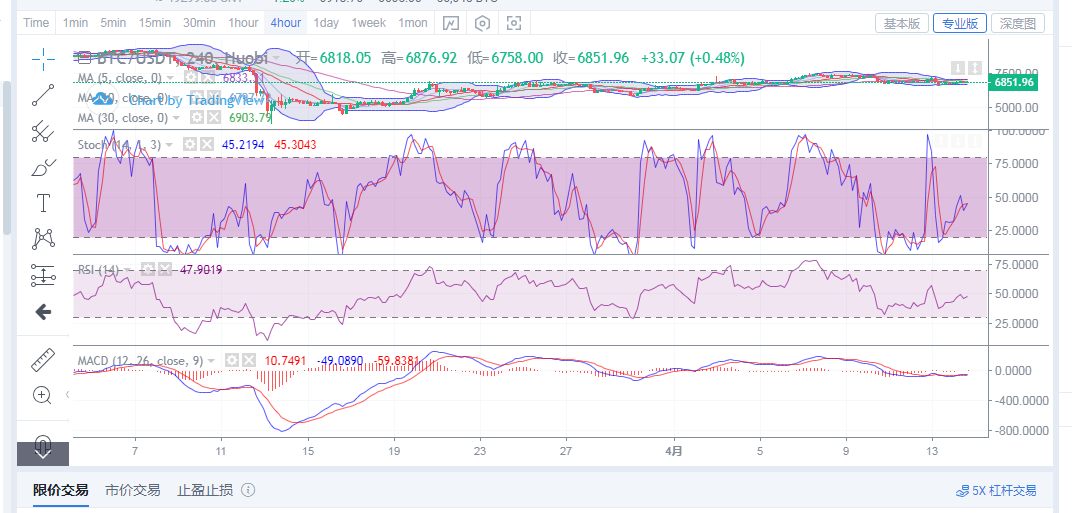Image resolution: width=1072 pixels, height=513 pixels.
Task: Click the 深度图 button
Action: click(1020, 23)
